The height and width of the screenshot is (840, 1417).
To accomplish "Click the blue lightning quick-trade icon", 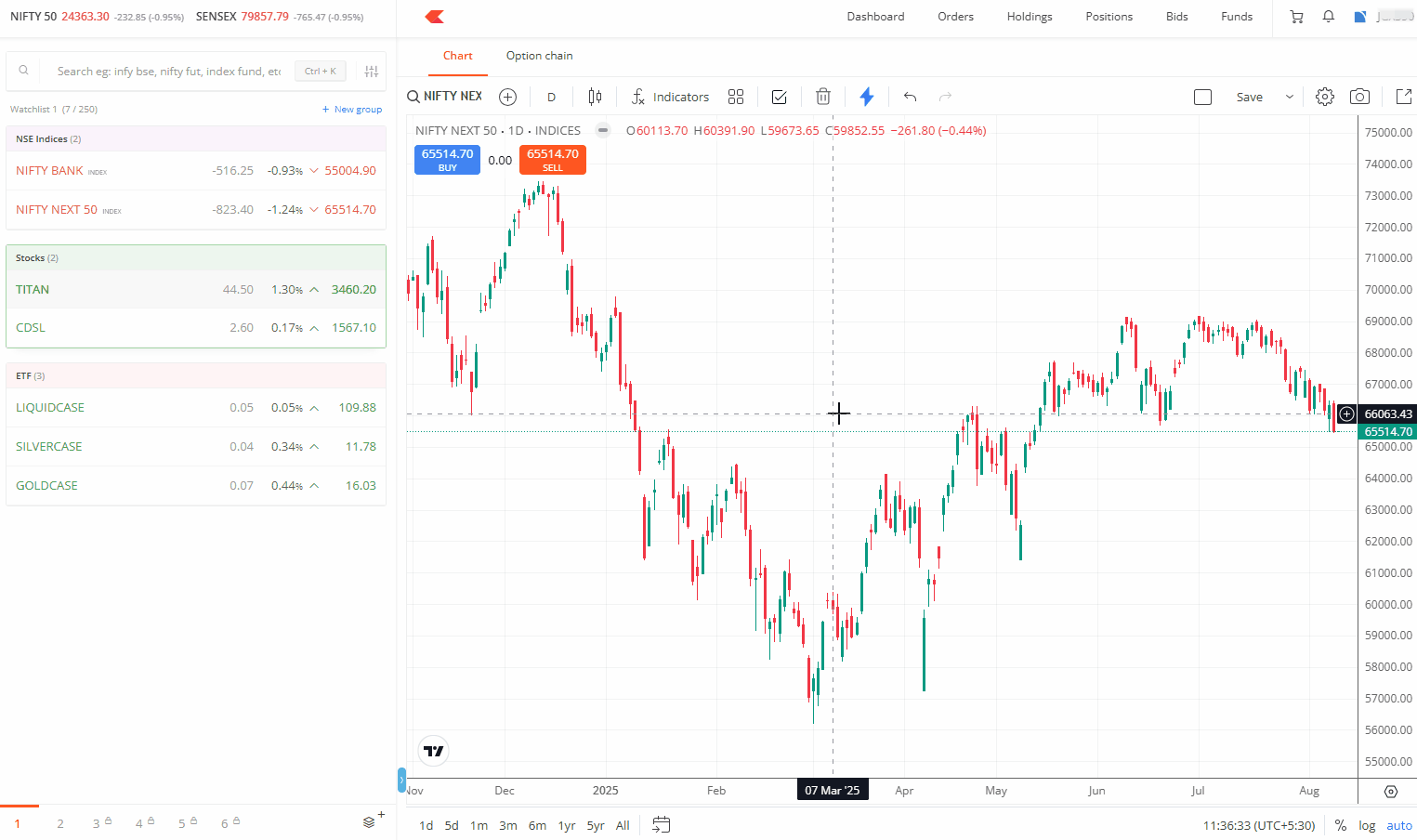I will click(x=867, y=97).
